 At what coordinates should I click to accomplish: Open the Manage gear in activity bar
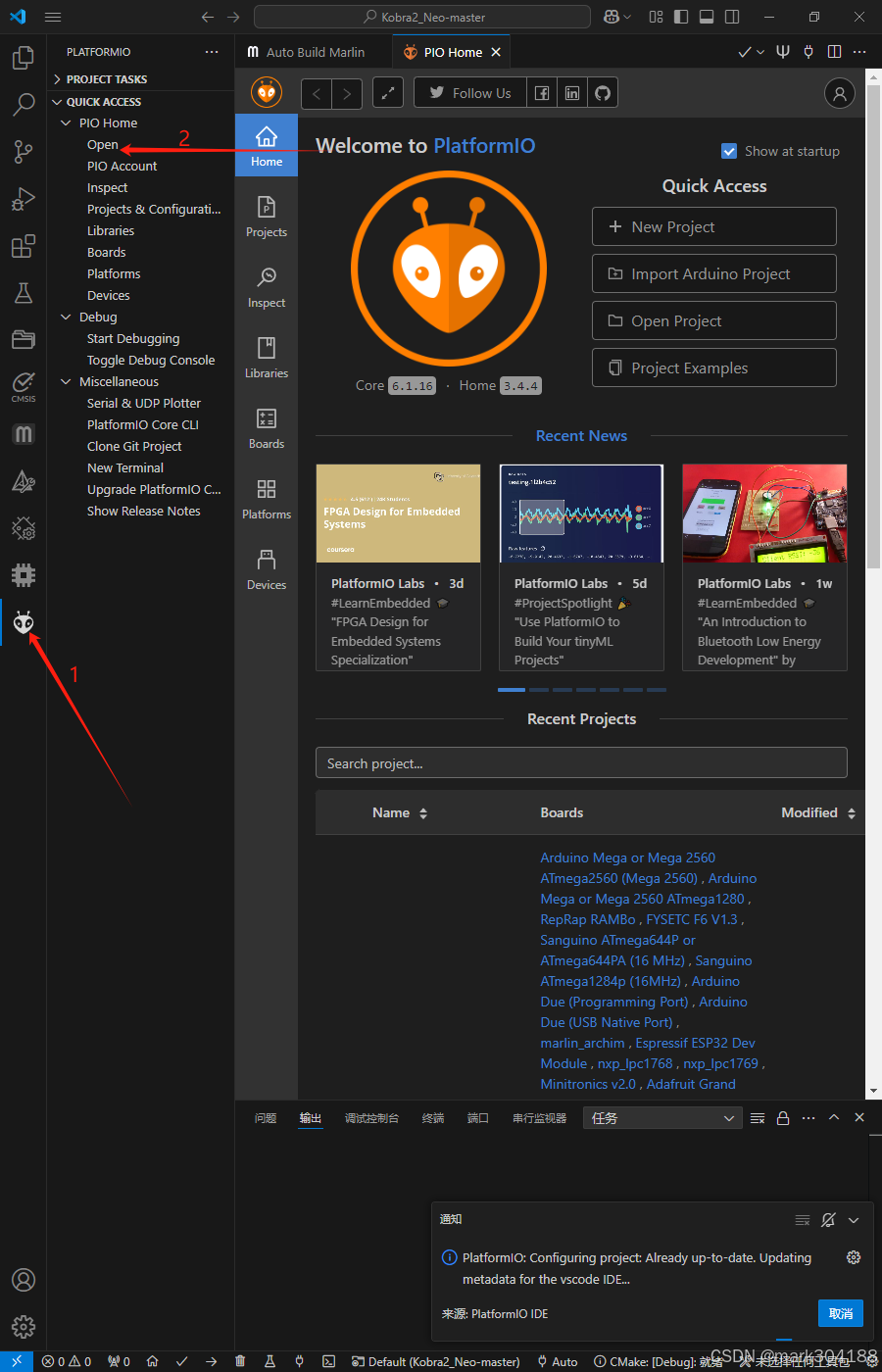point(23,1327)
